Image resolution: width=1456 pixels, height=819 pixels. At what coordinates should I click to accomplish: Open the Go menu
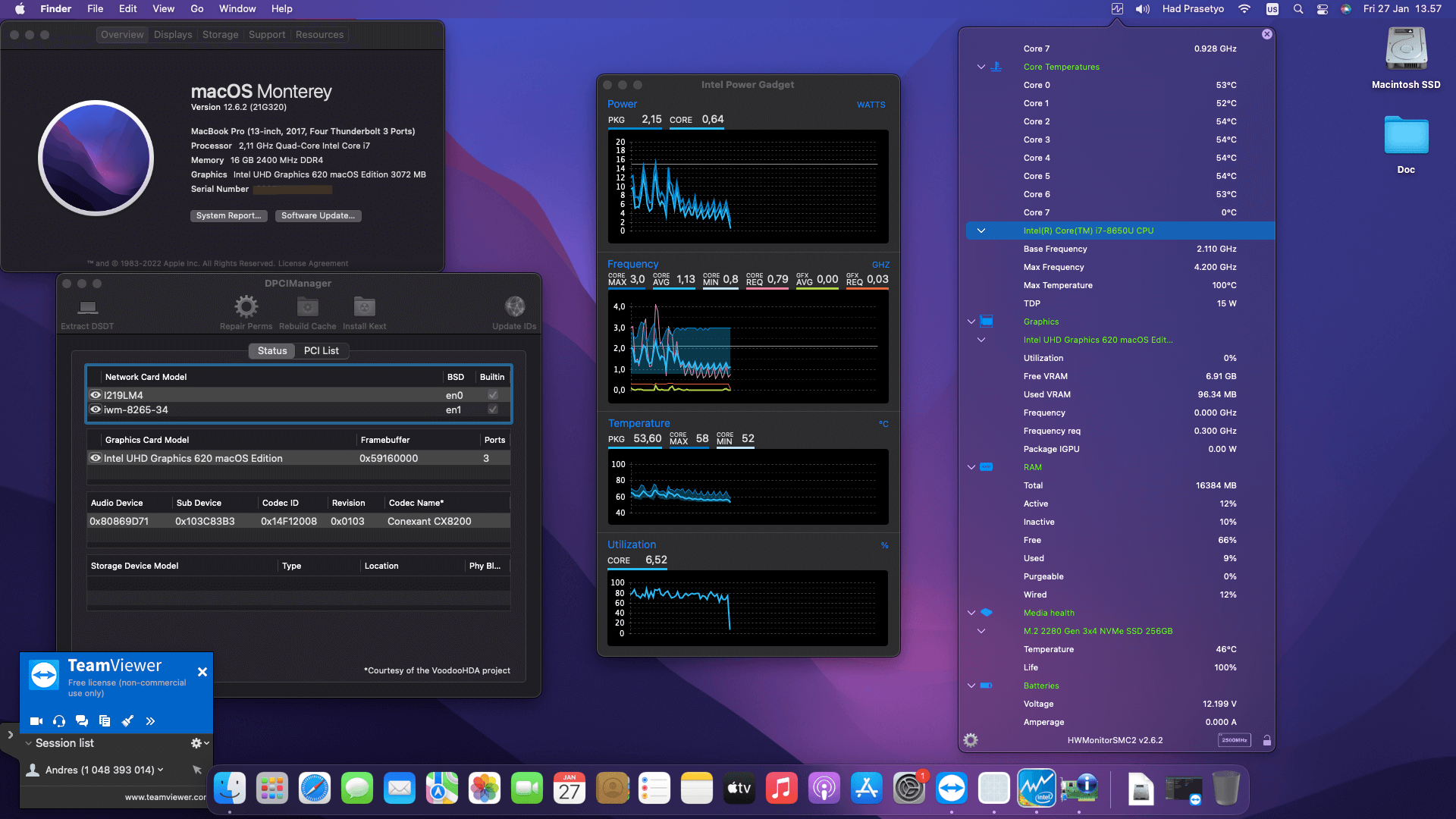[x=197, y=9]
